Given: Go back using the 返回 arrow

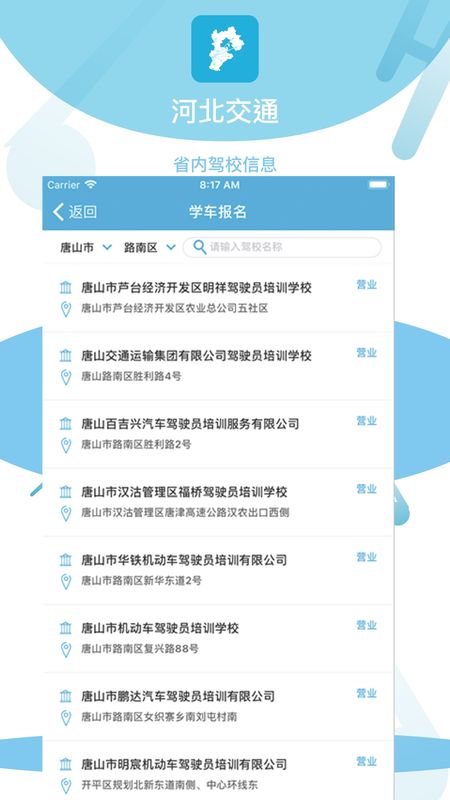Looking at the screenshot, I should pos(75,212).
